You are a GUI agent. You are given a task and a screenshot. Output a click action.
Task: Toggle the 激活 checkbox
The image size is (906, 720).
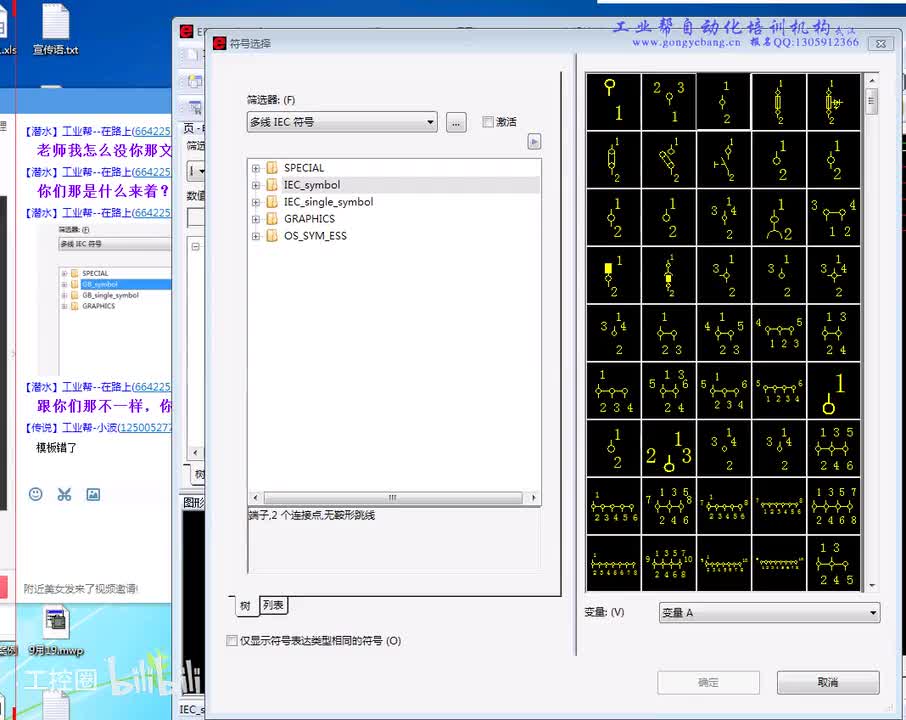[488, 122]
